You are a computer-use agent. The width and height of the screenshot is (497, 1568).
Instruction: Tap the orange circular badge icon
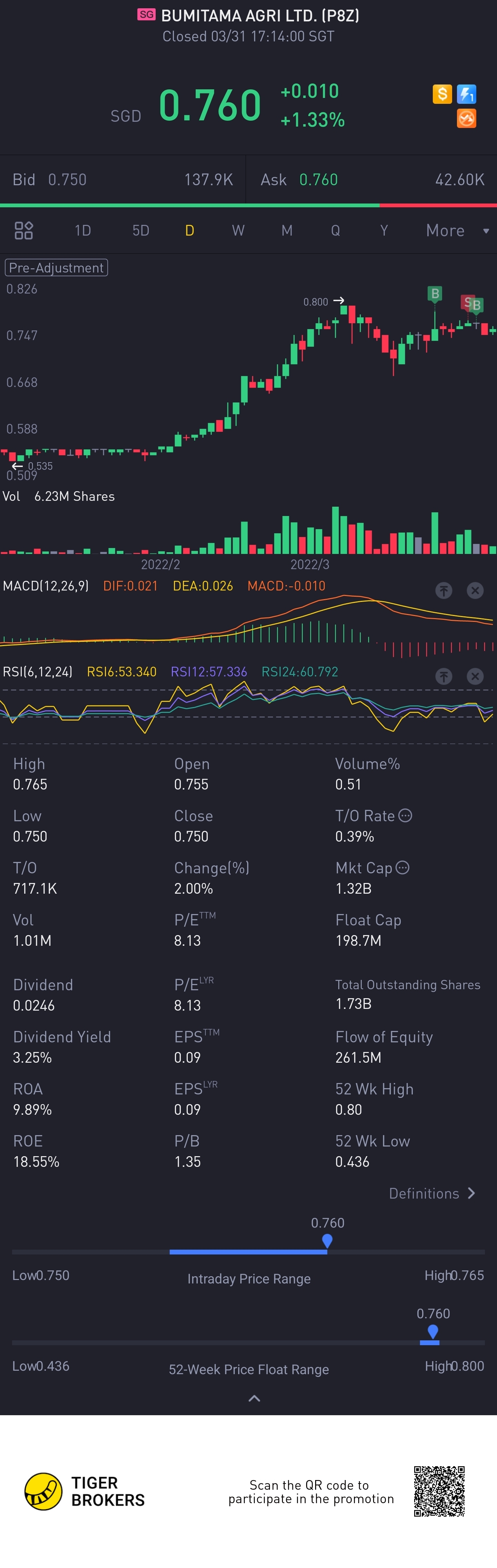[x=467, y=119]
